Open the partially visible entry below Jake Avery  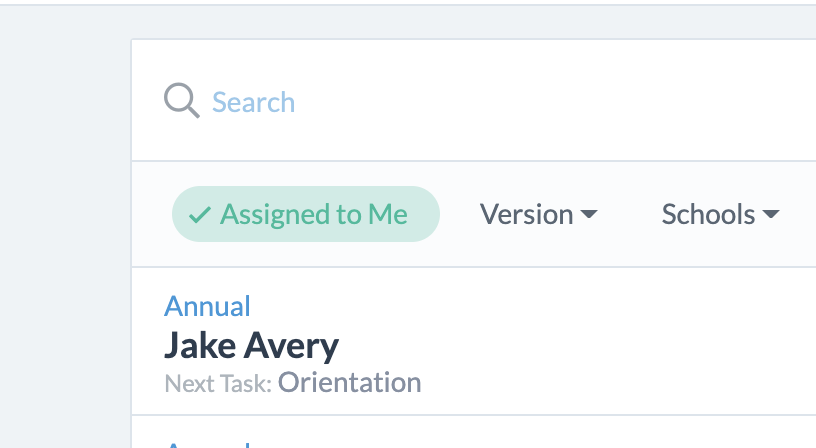pyautogui.click(x=207, y=442)
